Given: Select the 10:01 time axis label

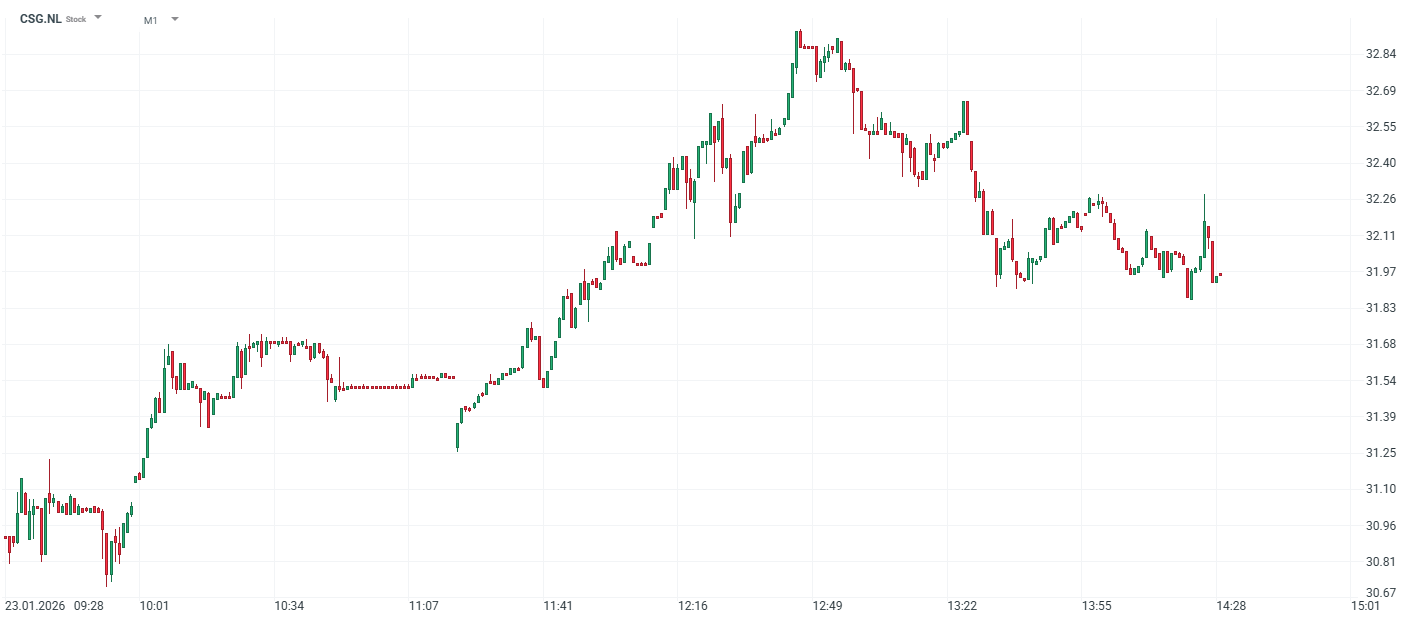Looking at the screenshot, I should pos(154,606).
